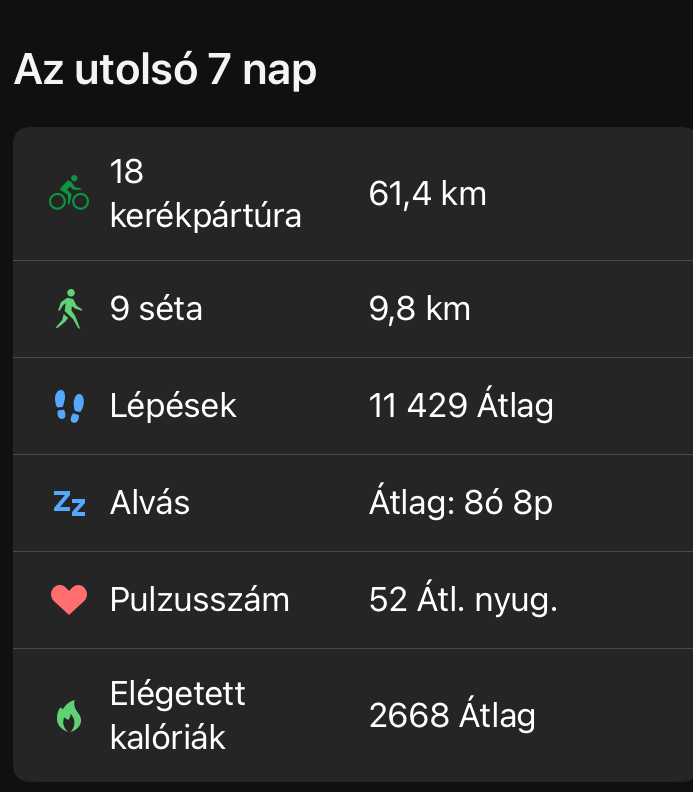Tap the green walking figure icon
The height and width of the screenshot is (792, 693).
[69, 309]
